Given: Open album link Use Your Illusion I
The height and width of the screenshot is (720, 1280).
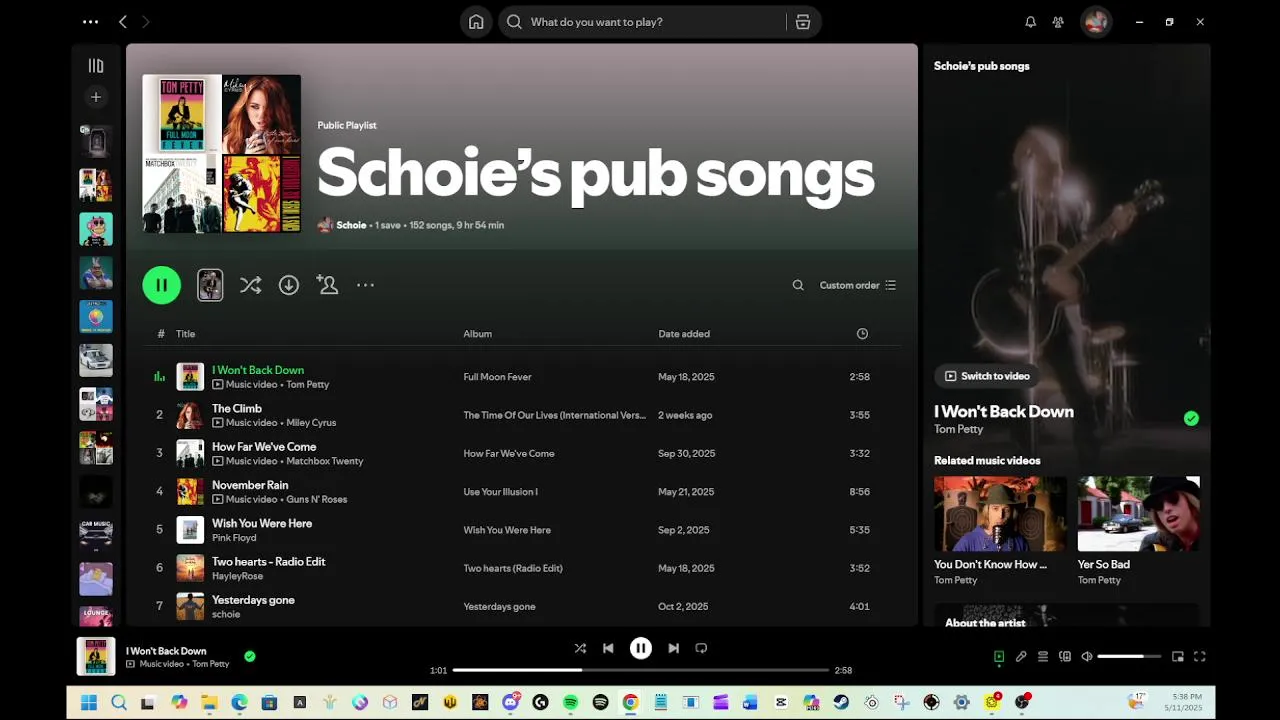Looking at the screenshot, I should coord(500,492).
